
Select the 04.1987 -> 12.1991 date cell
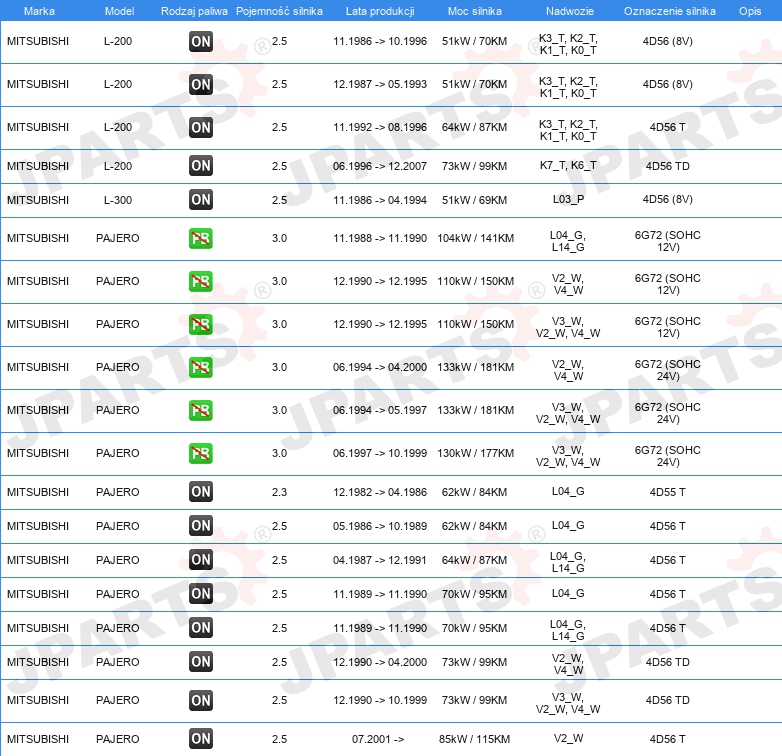(380, 560)
